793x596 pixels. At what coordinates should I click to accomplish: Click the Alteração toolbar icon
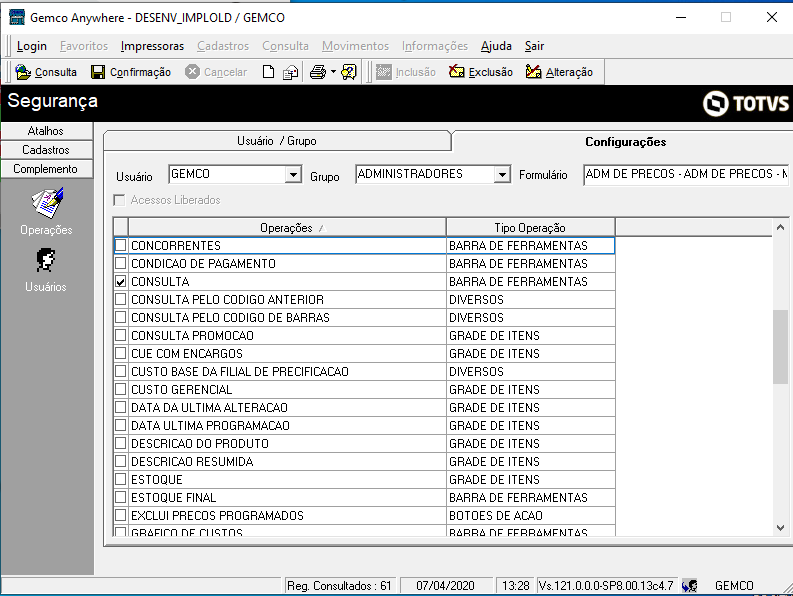click(534, 72)
